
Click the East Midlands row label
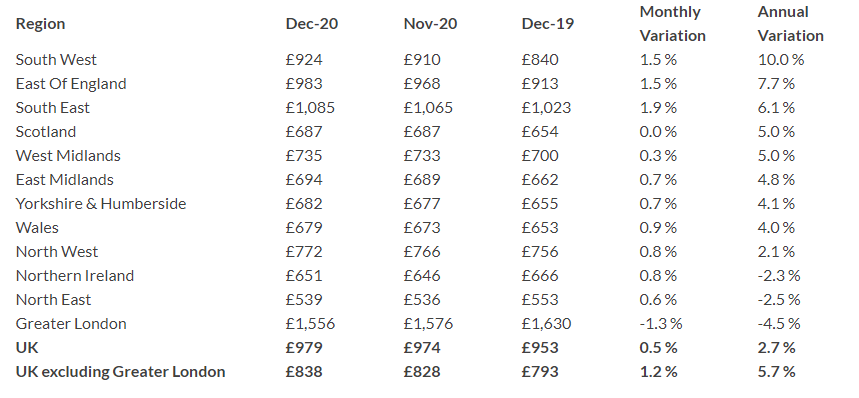(65, 180)
